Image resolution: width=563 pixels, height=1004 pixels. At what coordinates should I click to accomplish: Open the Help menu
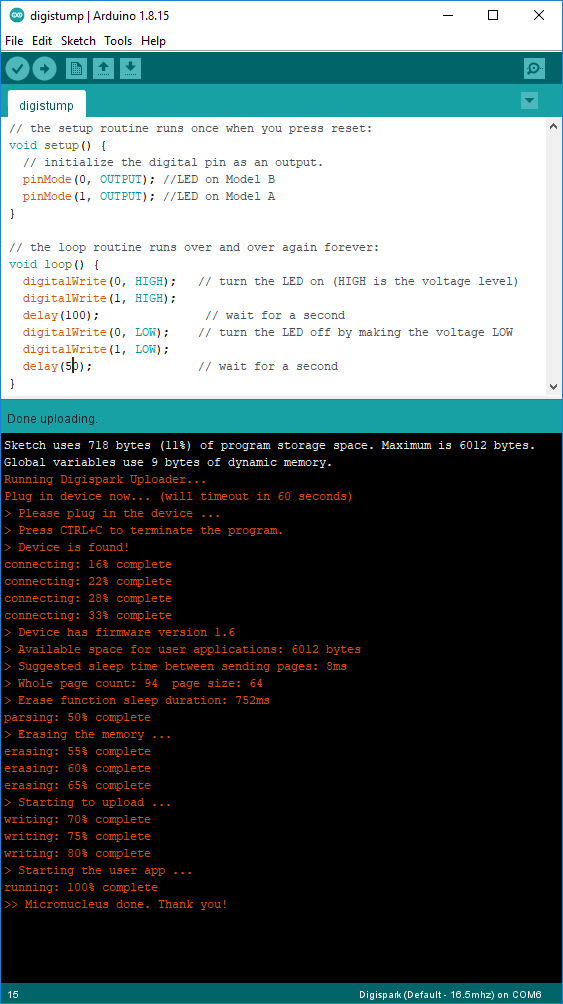coord(153,41)
